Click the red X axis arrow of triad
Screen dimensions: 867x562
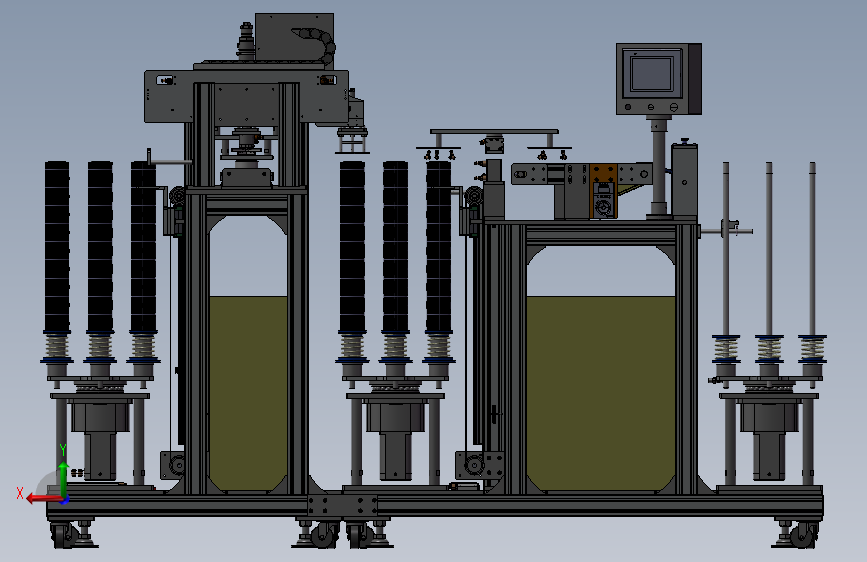(44, 499)
